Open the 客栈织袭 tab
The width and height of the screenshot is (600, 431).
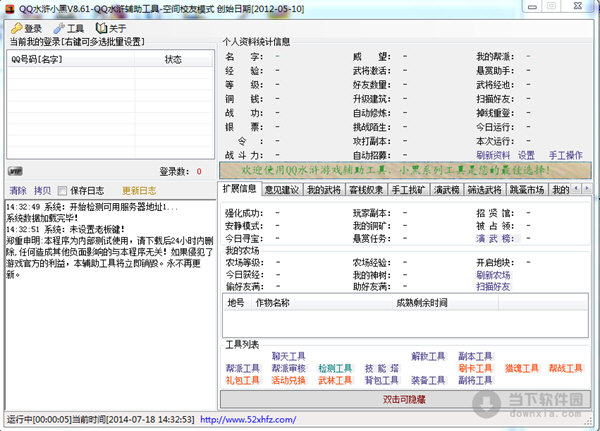pyautogui.click(x=366, y=190)
